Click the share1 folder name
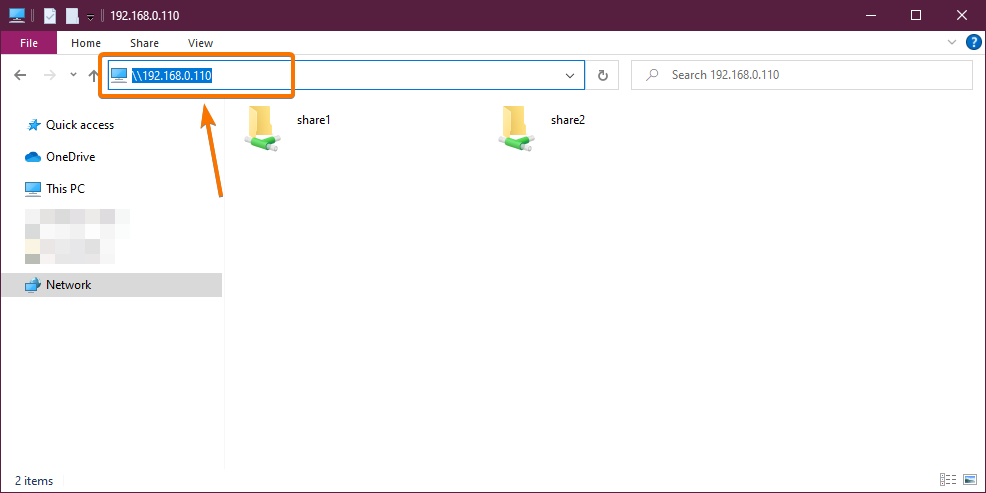Viewport: 986px width, 493px height. tap(314, 119)
